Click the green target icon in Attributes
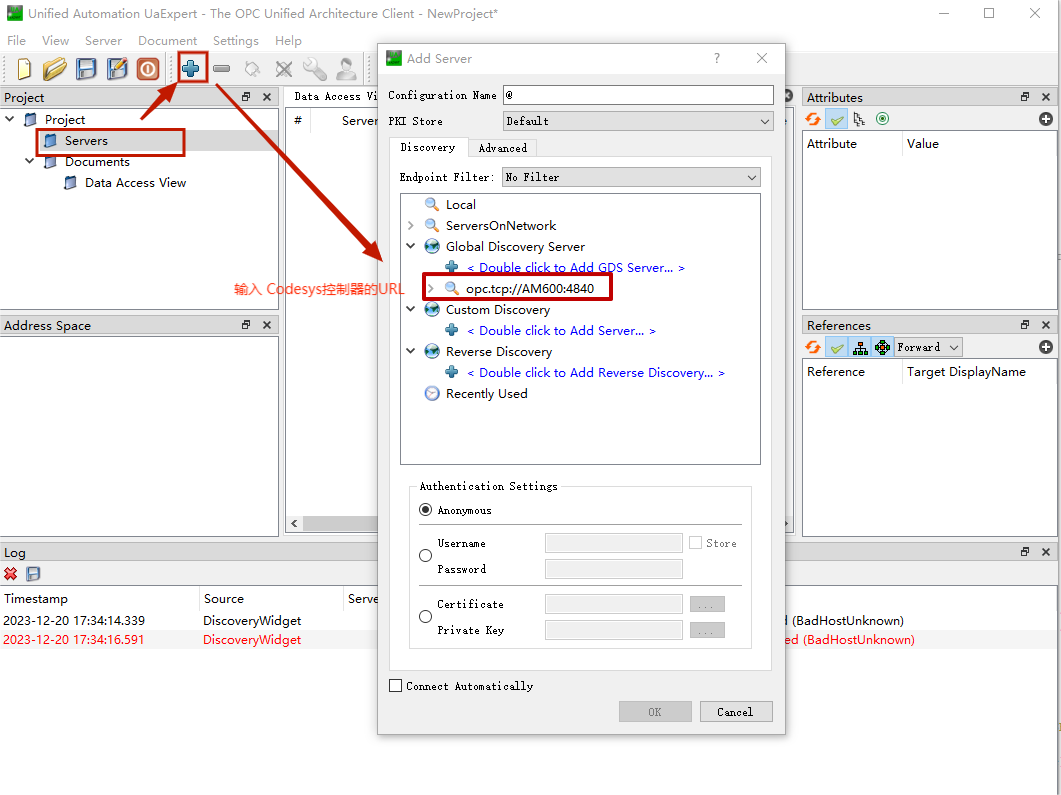The height and width of the screenshot is (795, 1061). 882,119
